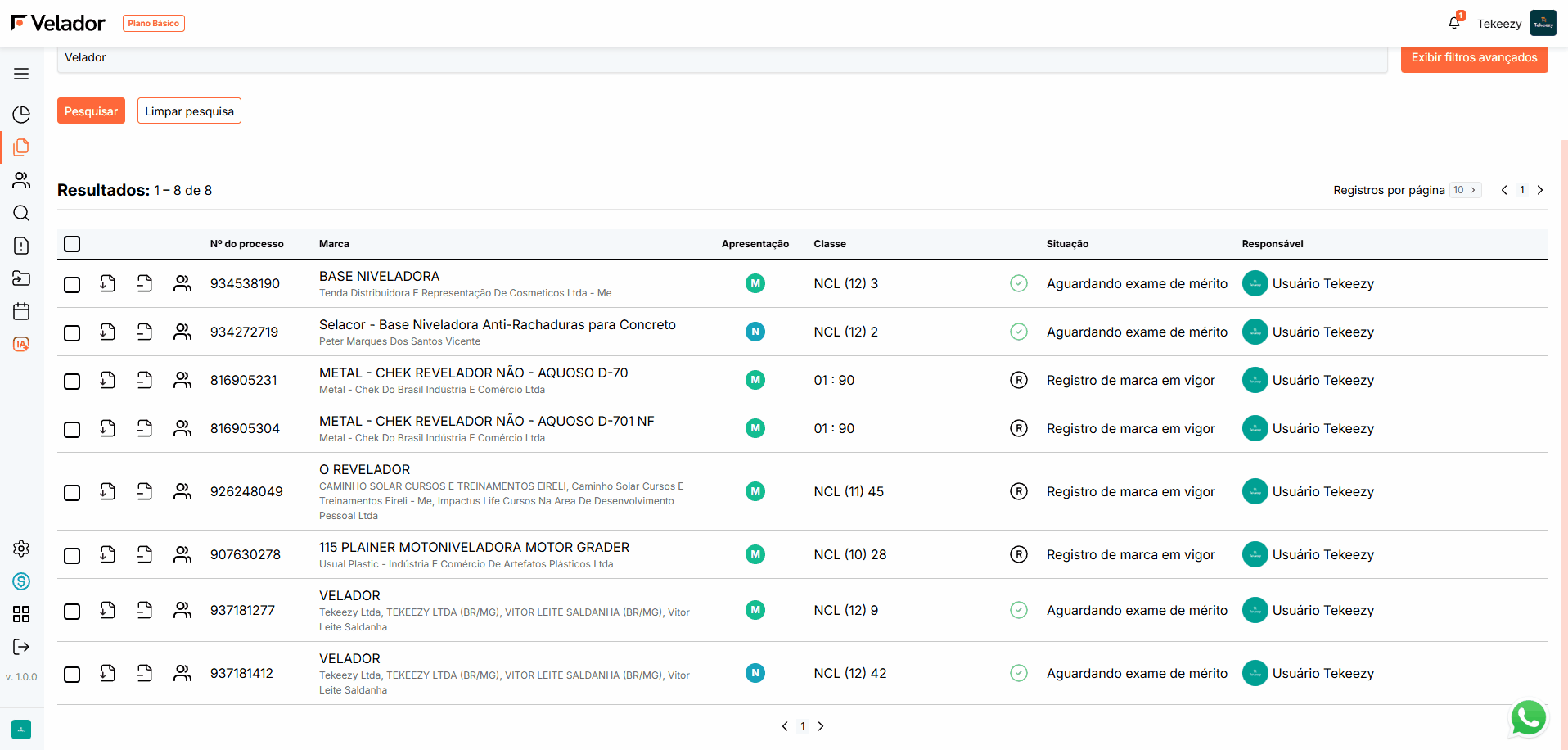This screenshot has width=1568, height=750.
Task: Open the calendar icon in sidebar
Action: coord(21,311)
